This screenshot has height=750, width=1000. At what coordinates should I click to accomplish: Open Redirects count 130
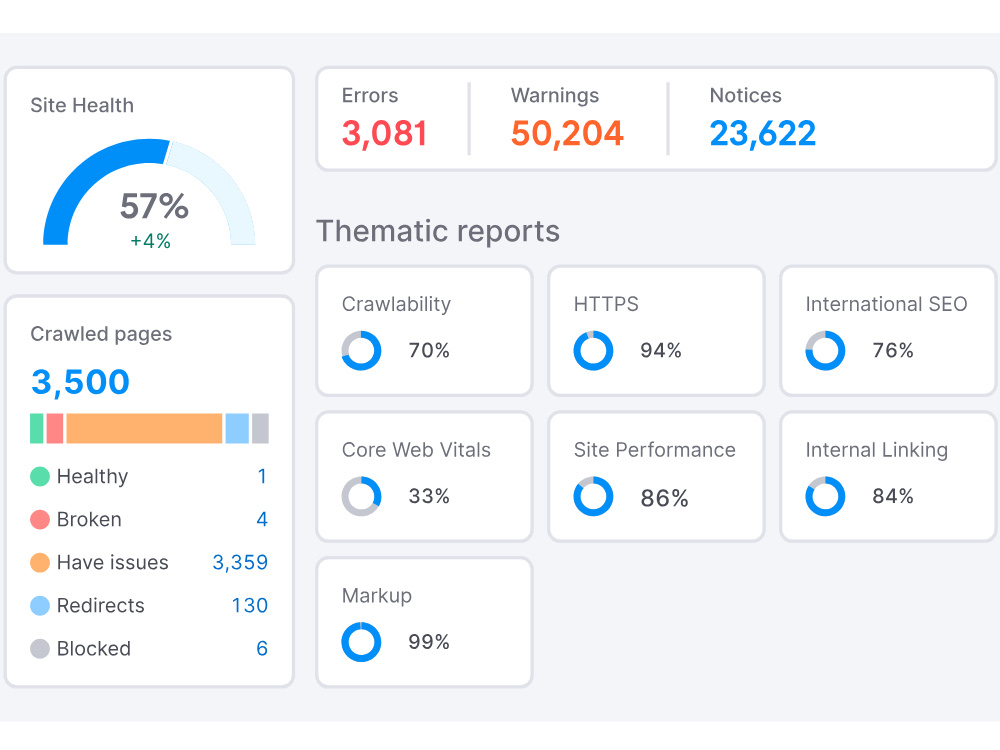click(249, 605)
